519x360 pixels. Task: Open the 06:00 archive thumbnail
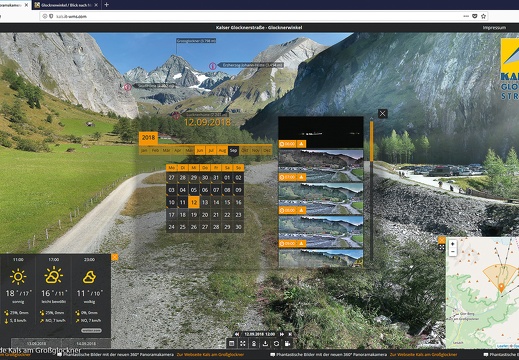[321, 132]
